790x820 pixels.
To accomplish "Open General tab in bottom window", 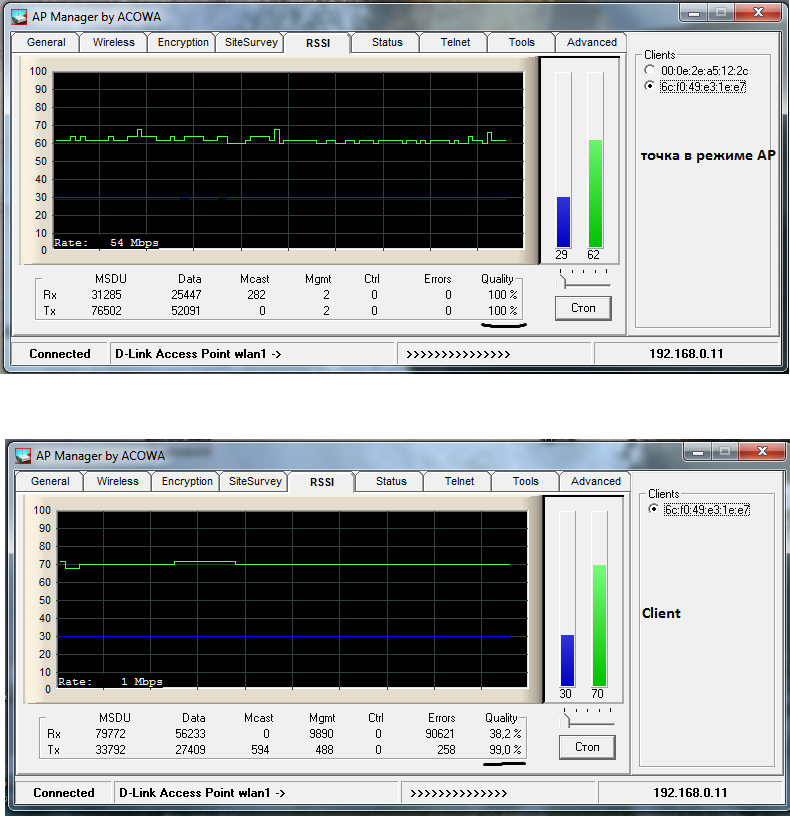I will click(x=50, y=481).
